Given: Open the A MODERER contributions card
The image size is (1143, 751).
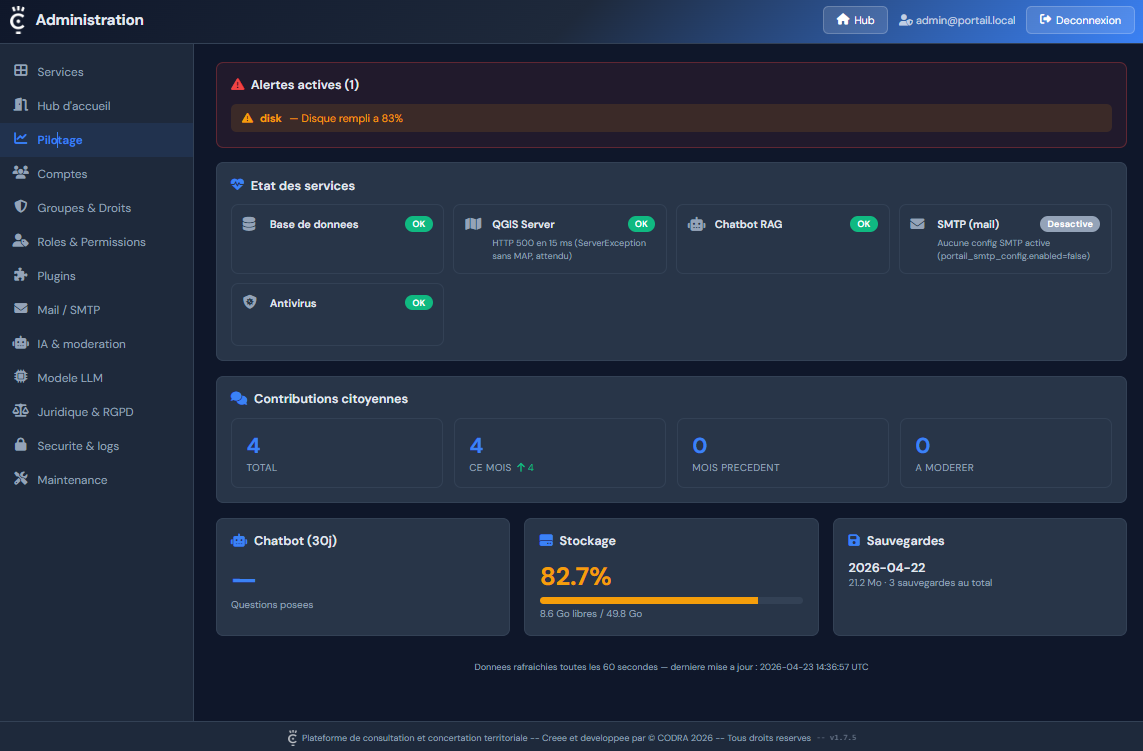Looking at the screenshot, I should point(1005,453).
